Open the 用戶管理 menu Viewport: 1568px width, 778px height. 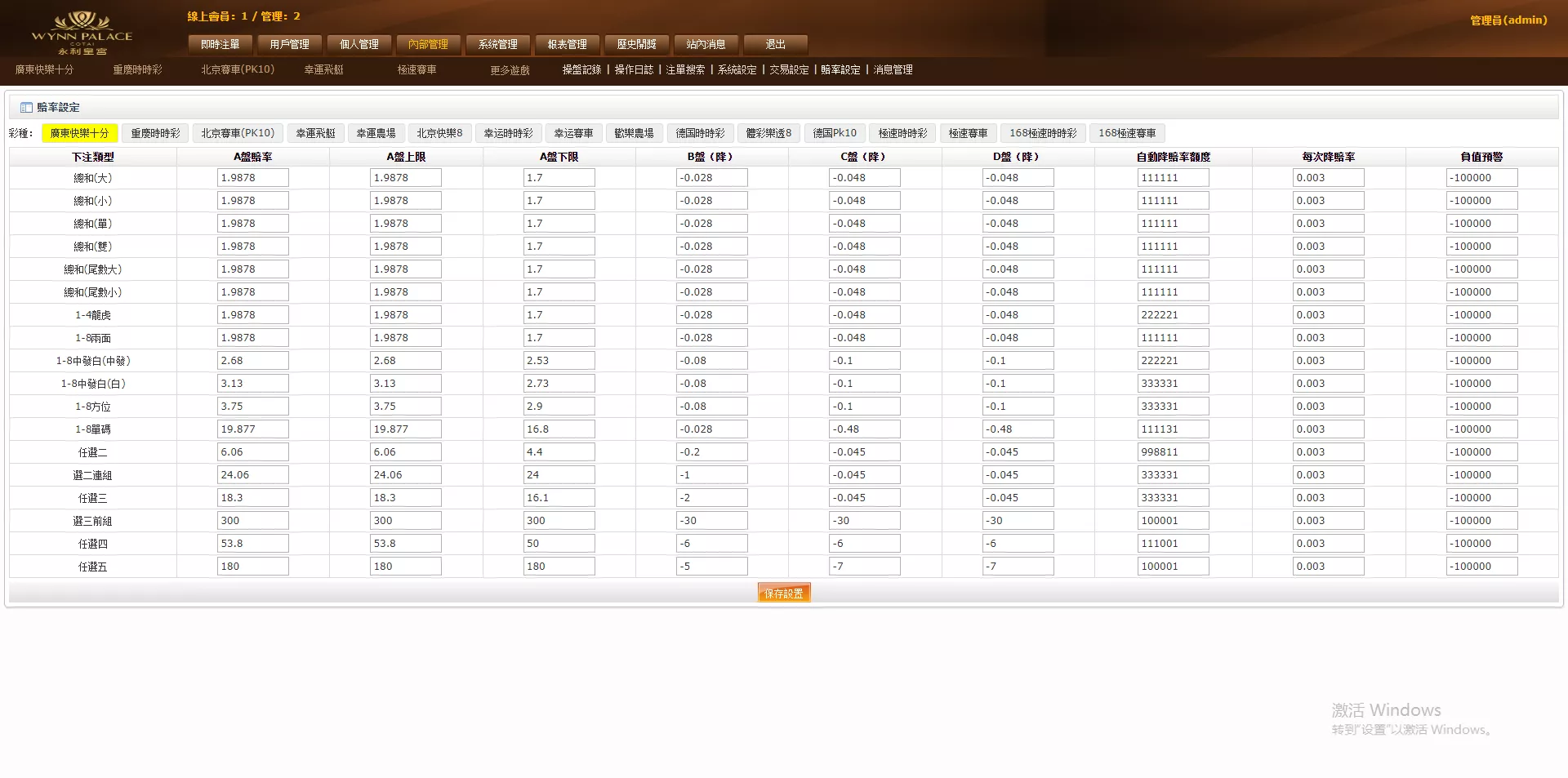(x=289, y=44)
